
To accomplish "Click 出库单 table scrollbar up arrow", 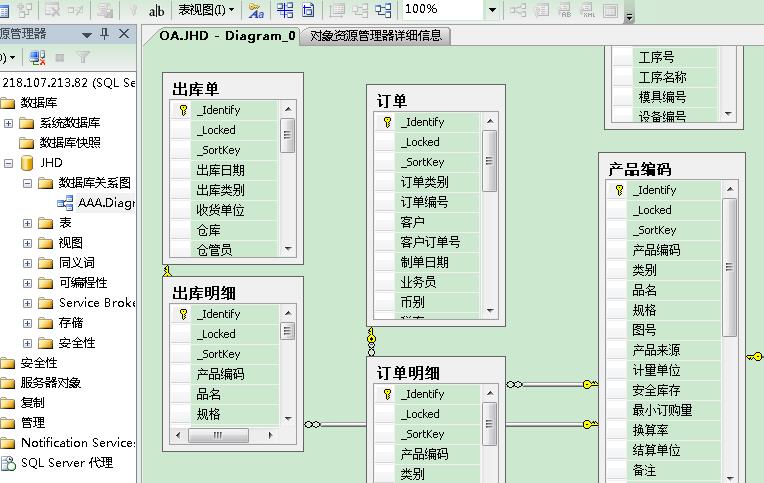I will tap(288, 109).
